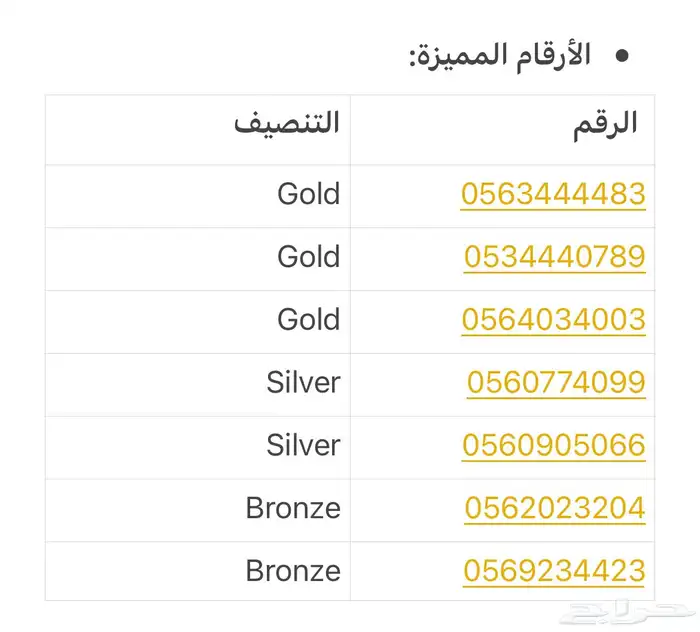Select the التصنيف column header
This screenshot has height=632, width=700.
[x=287, y=124]
